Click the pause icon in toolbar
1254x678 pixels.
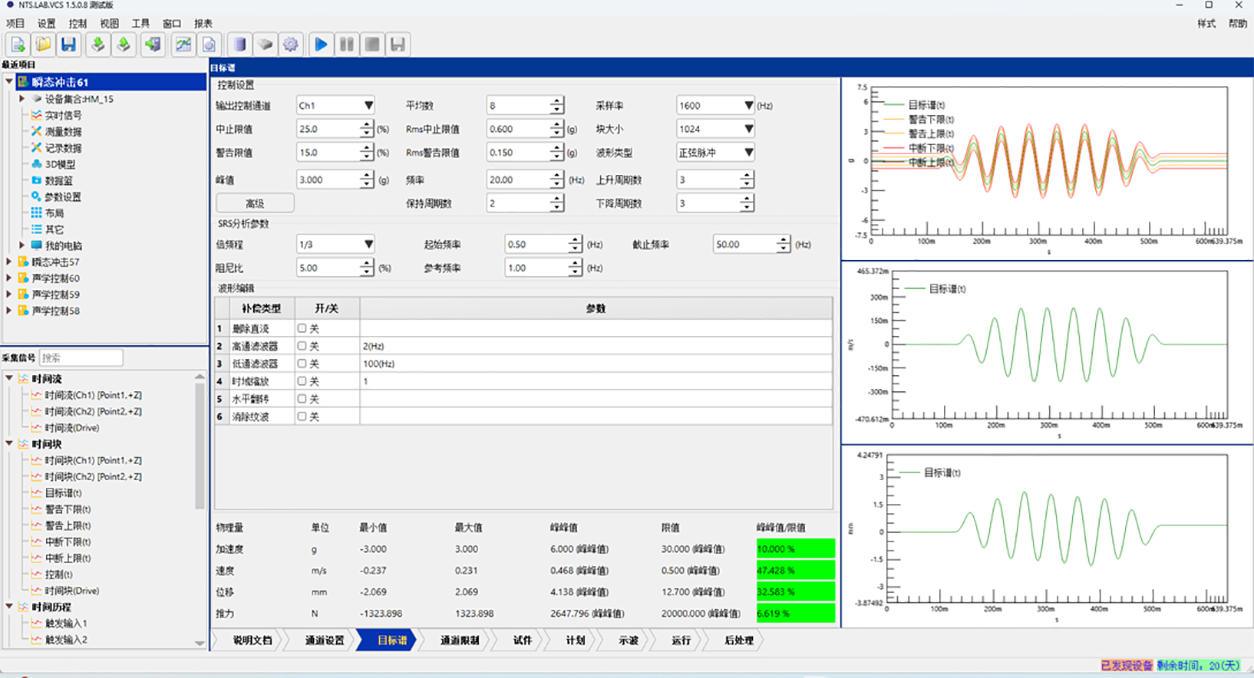346,44
